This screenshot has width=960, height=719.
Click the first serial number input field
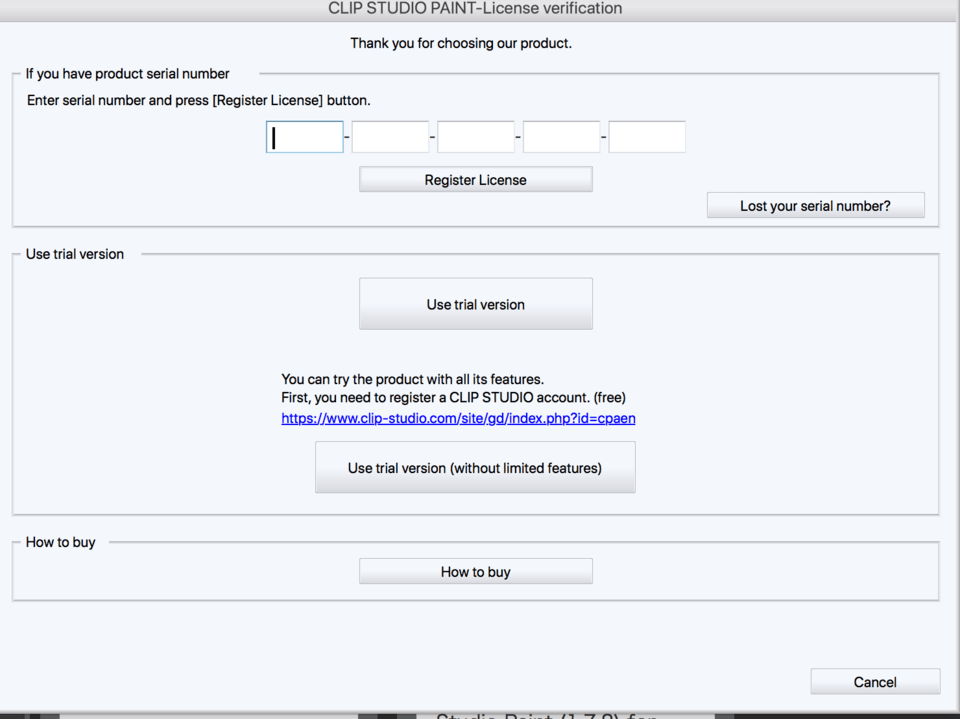(x=305, y=137)
